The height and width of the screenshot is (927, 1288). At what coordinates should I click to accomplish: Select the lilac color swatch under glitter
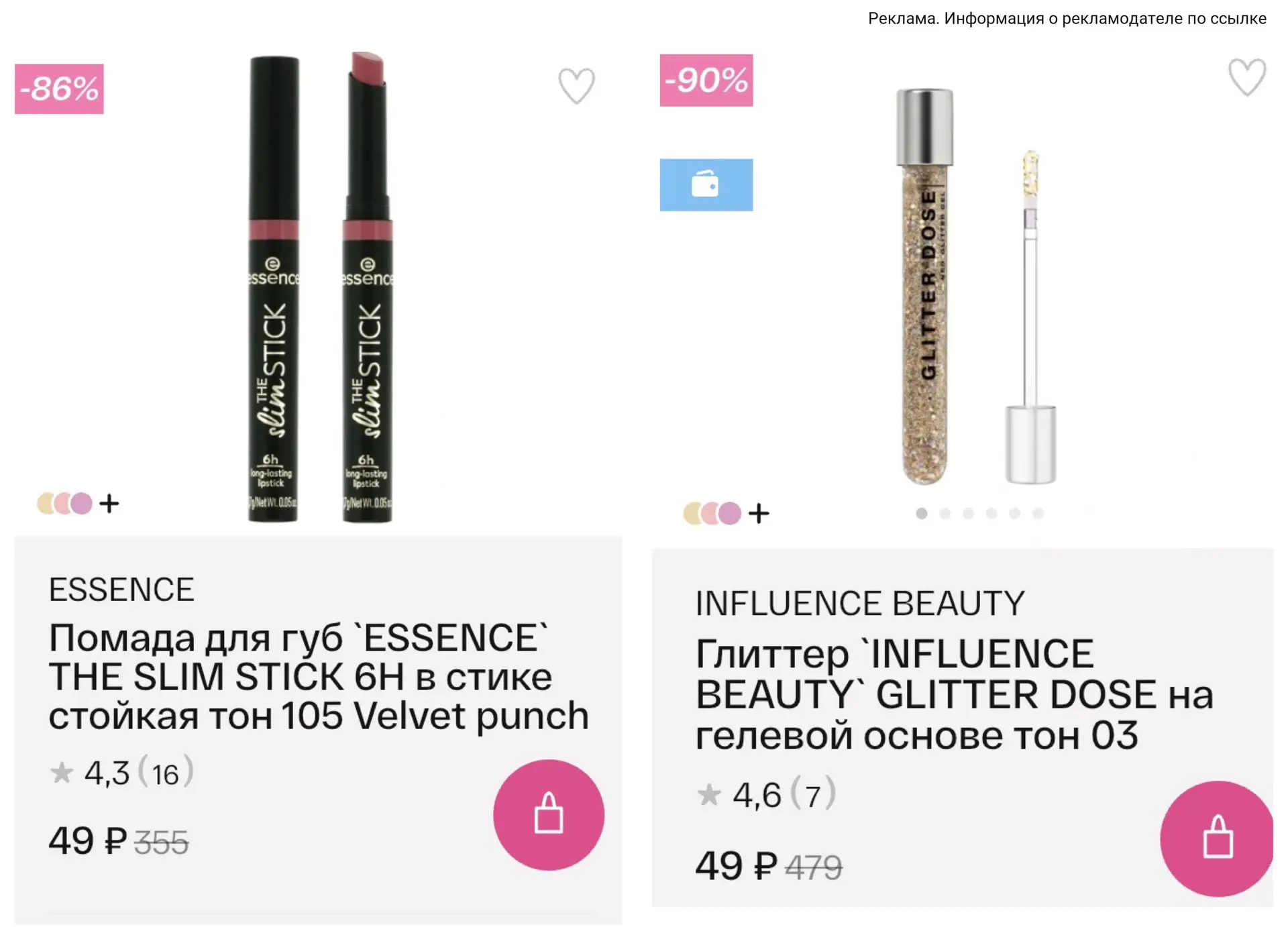coord(730,514)
